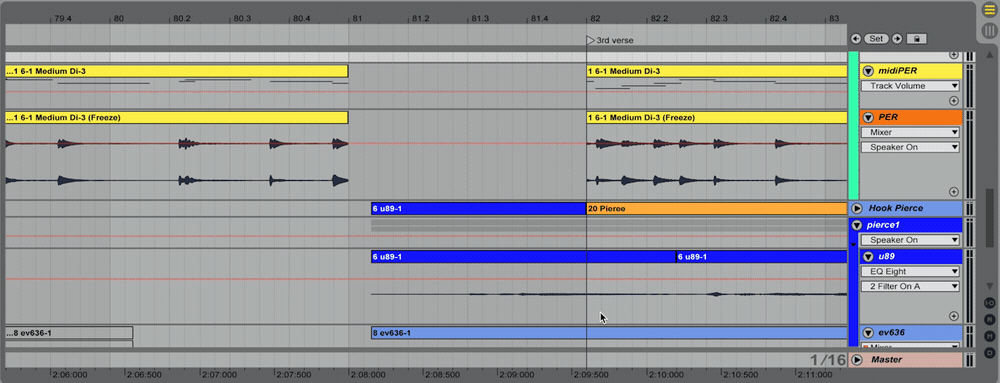Image resolution: width=1000 pixels, height=383 pixels.
Task: Fold the ev636 track
Action: click(x=867, y=333)
